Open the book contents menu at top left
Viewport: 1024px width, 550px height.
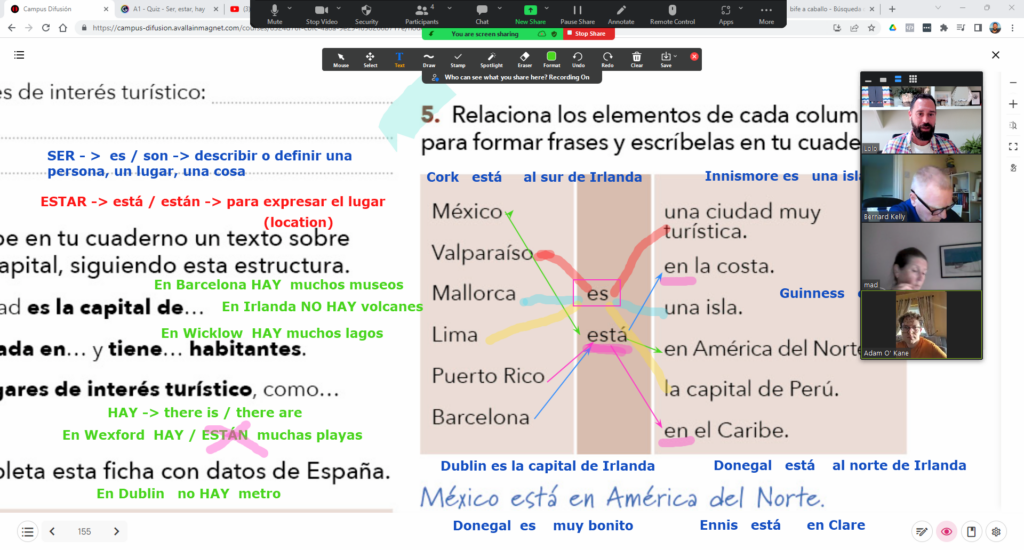point(19,55)
